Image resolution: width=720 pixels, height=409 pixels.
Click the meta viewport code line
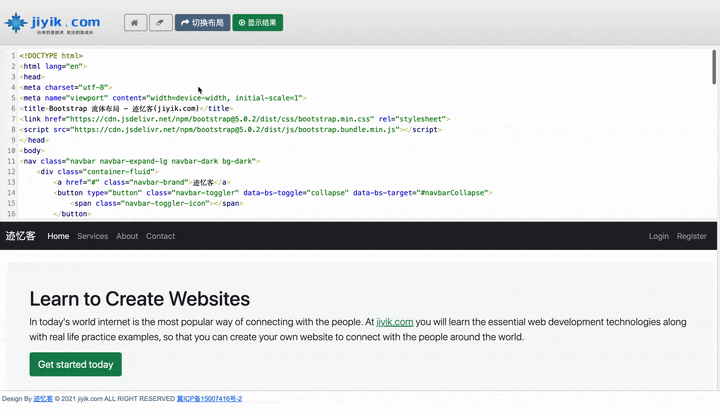coord(163,98)
